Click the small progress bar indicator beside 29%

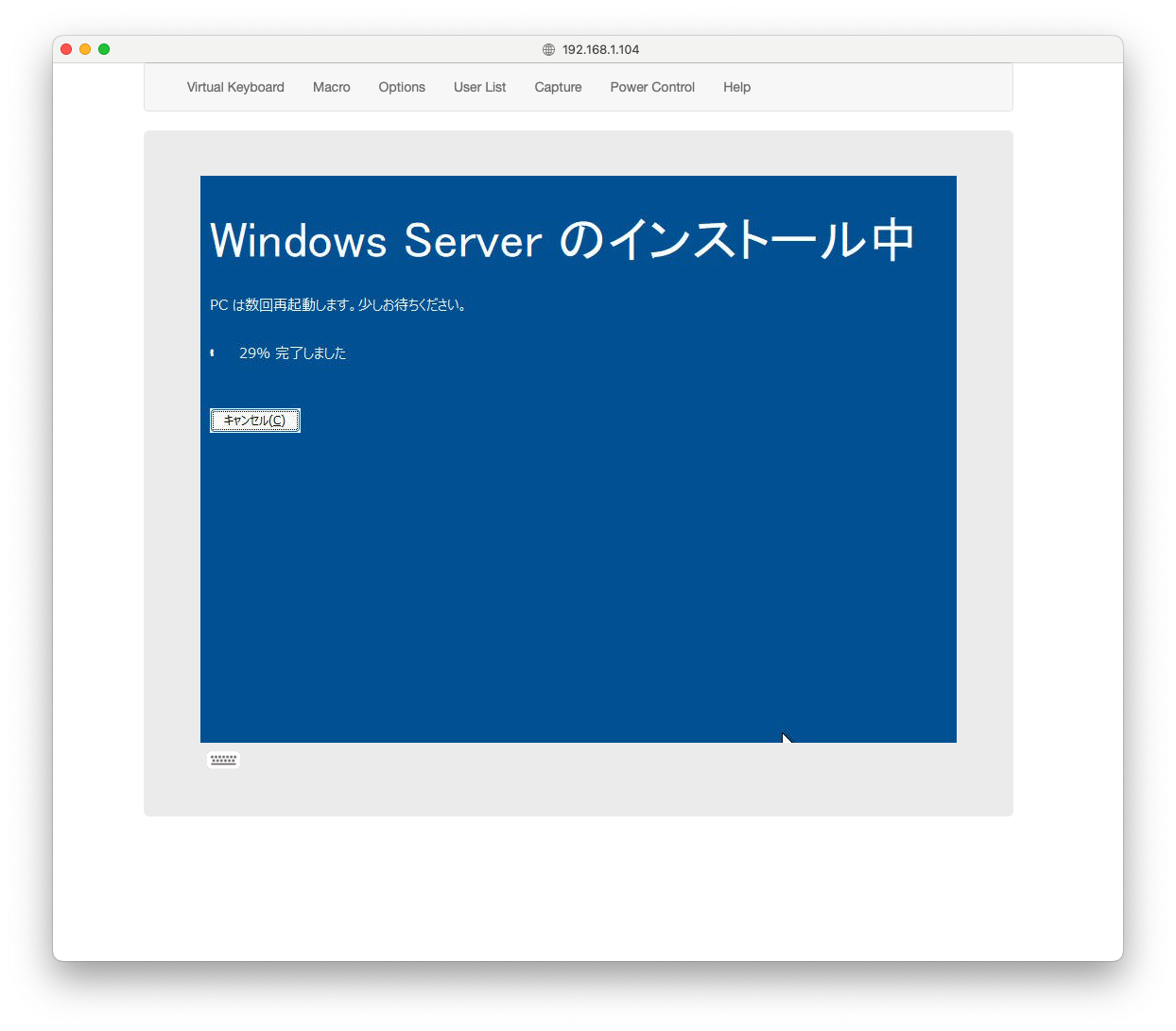[x=213, y=353]
